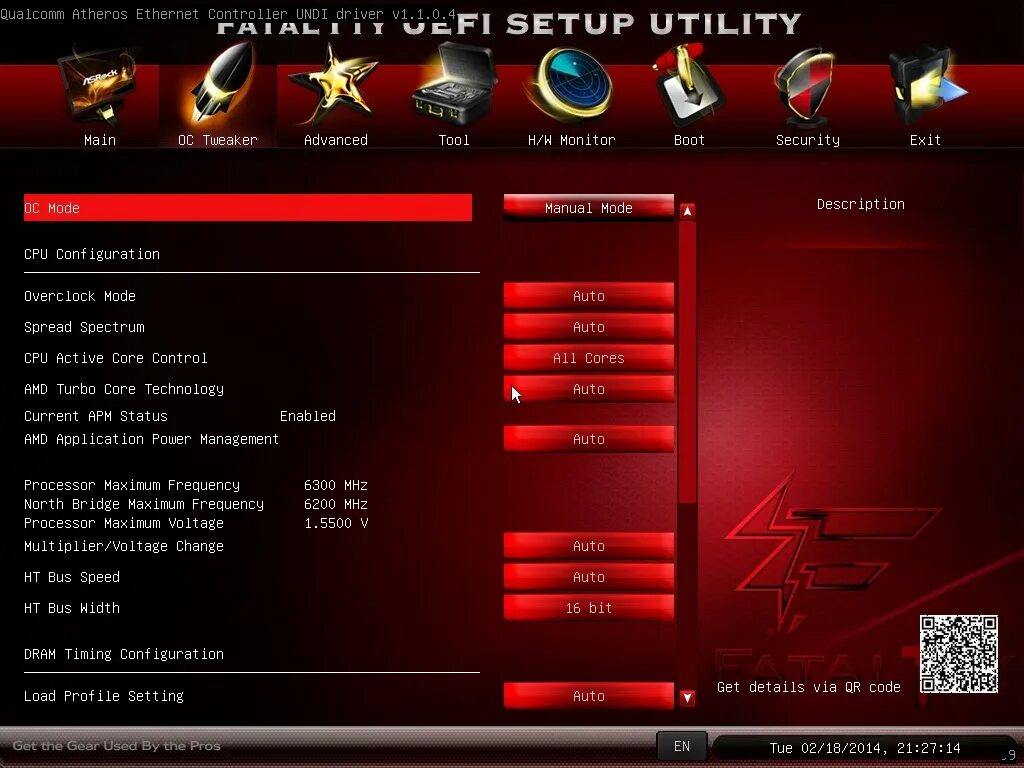Click the scroll down arrow
The height and width of the screenshot is (768, 1024).
pyautogui.click(x=687, y=697)
